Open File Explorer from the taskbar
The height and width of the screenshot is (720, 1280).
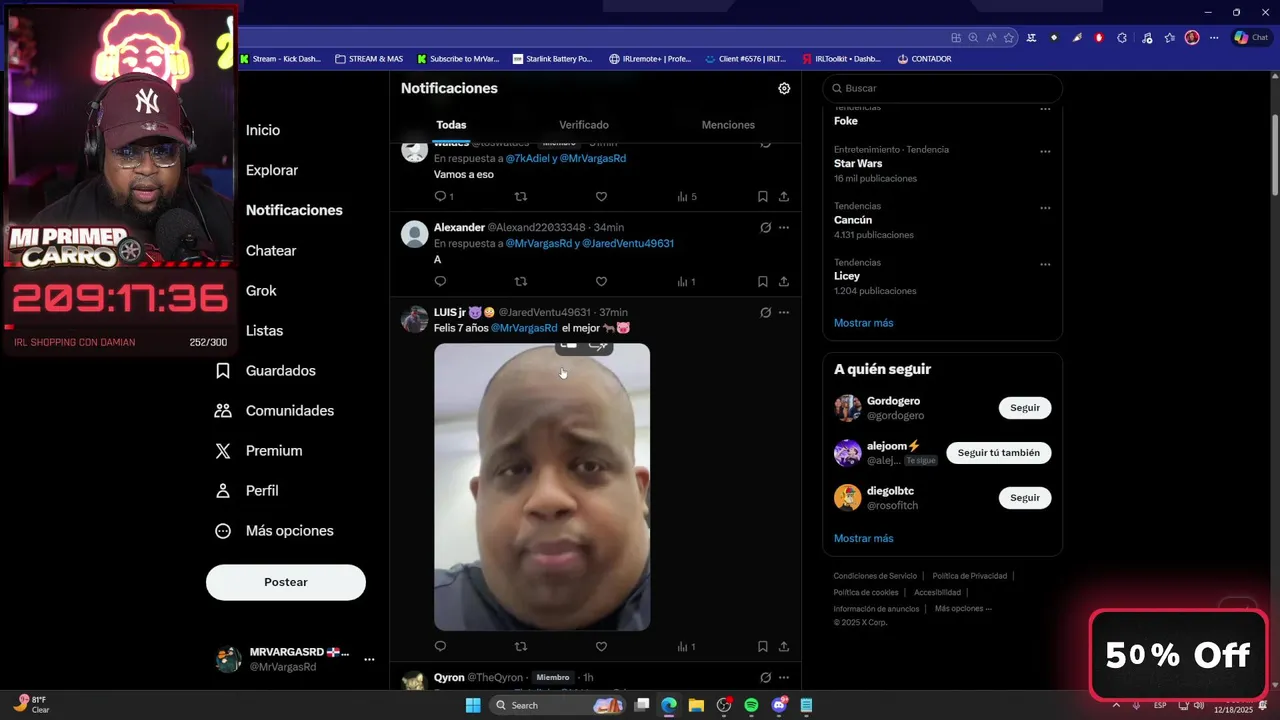(x=696, y=705)
